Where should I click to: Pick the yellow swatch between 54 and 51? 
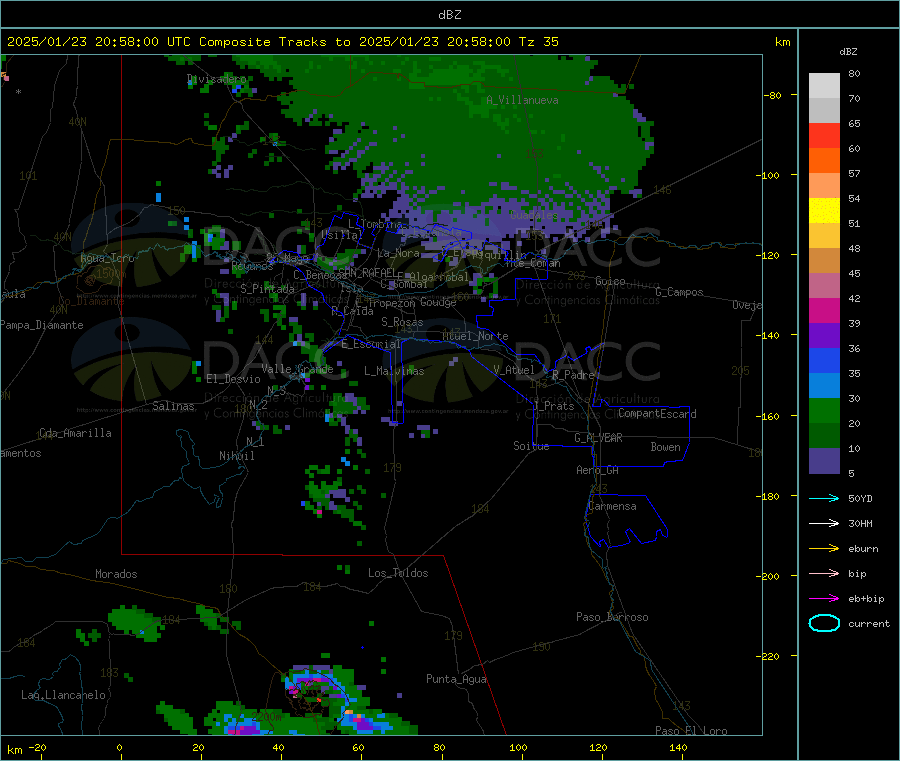click(x=824, y=211)
